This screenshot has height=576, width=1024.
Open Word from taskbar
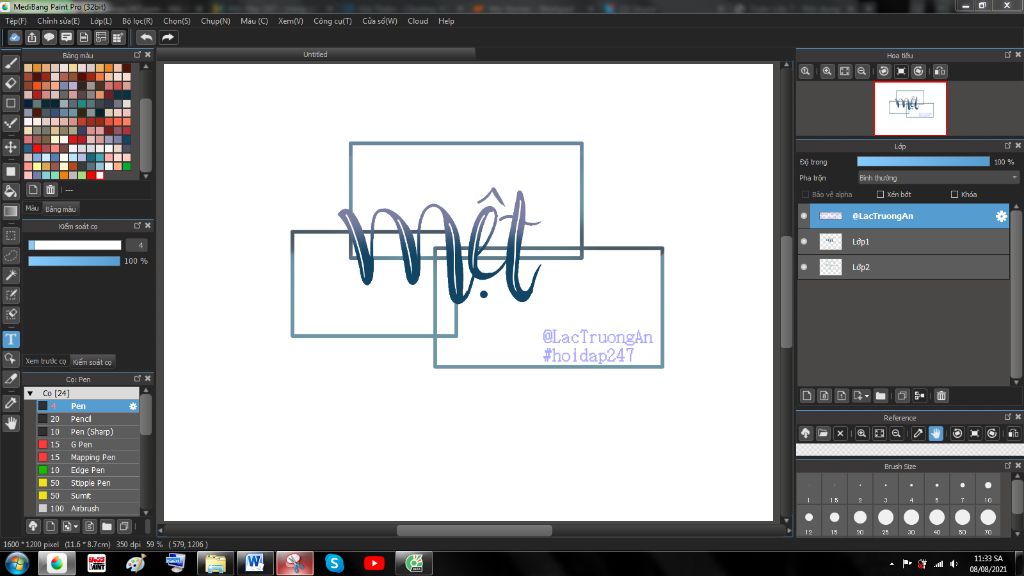pyautogui.click(x=255, y=563)
